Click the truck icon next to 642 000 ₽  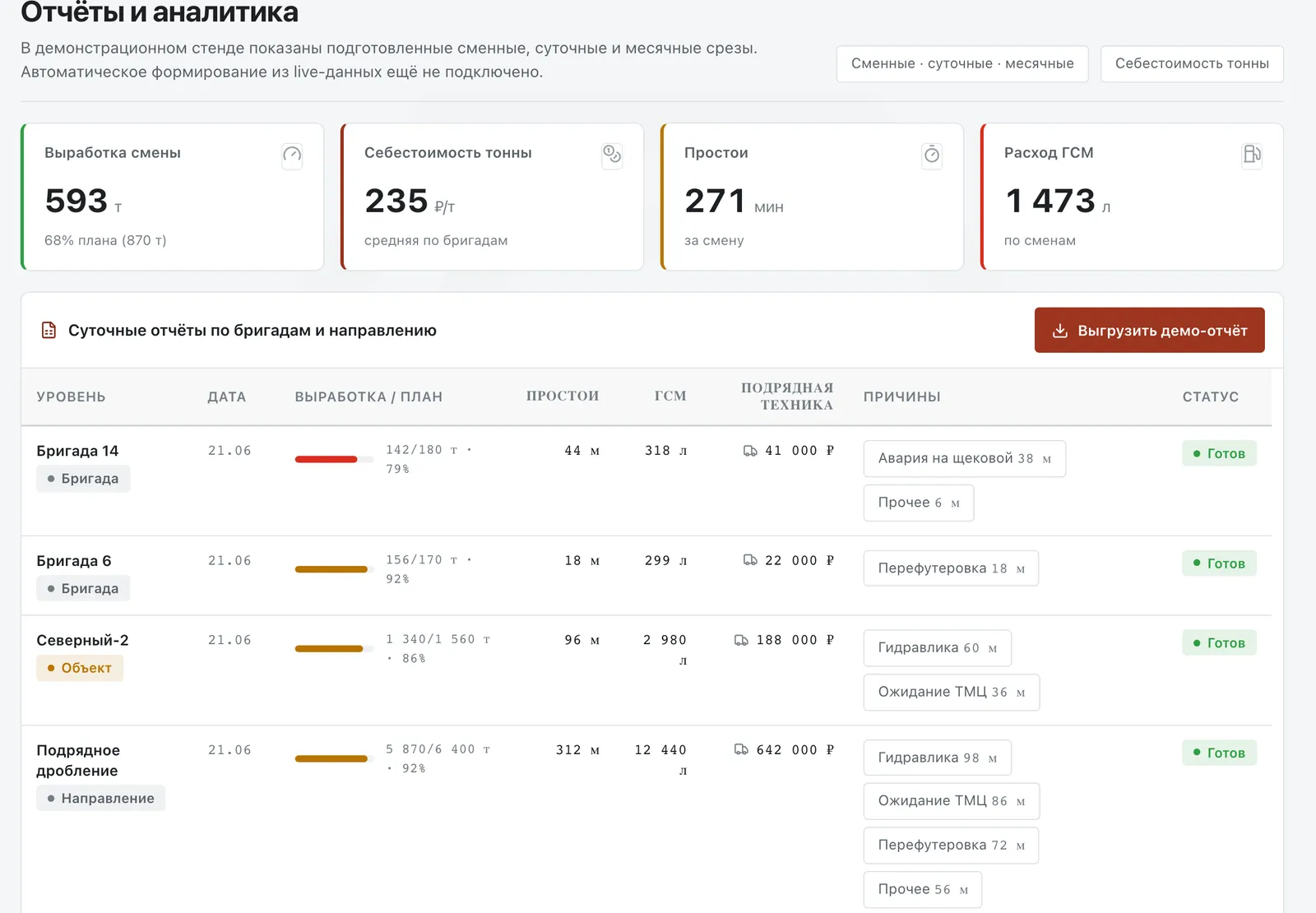pos(741,749)
